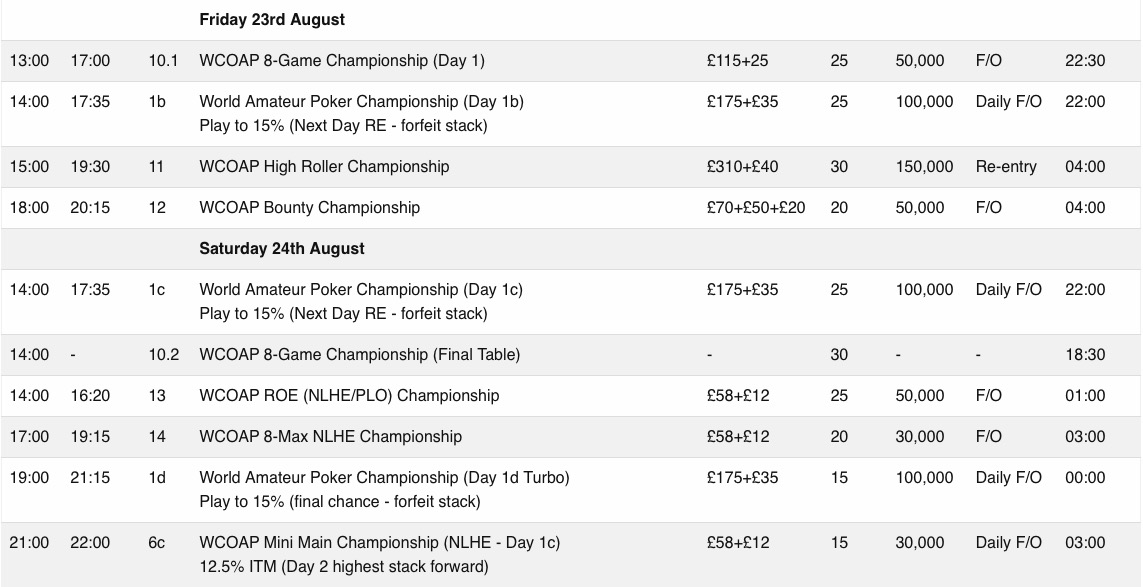The image size is (1143, 587).
Task: Click the 150,000 starting stack value
Action: pos(924,166)
